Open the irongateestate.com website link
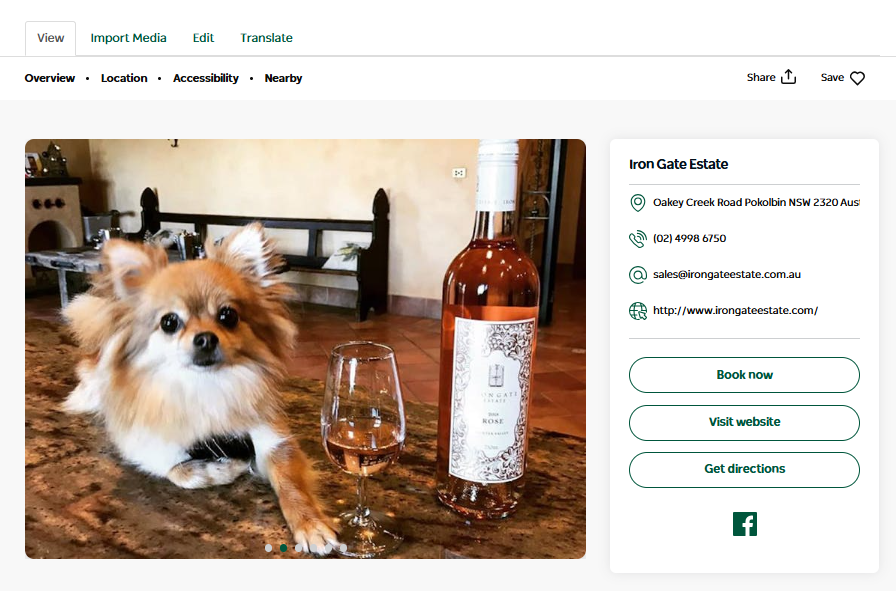Viewport: 896px width, 591px height. click(x=735, y=311)
